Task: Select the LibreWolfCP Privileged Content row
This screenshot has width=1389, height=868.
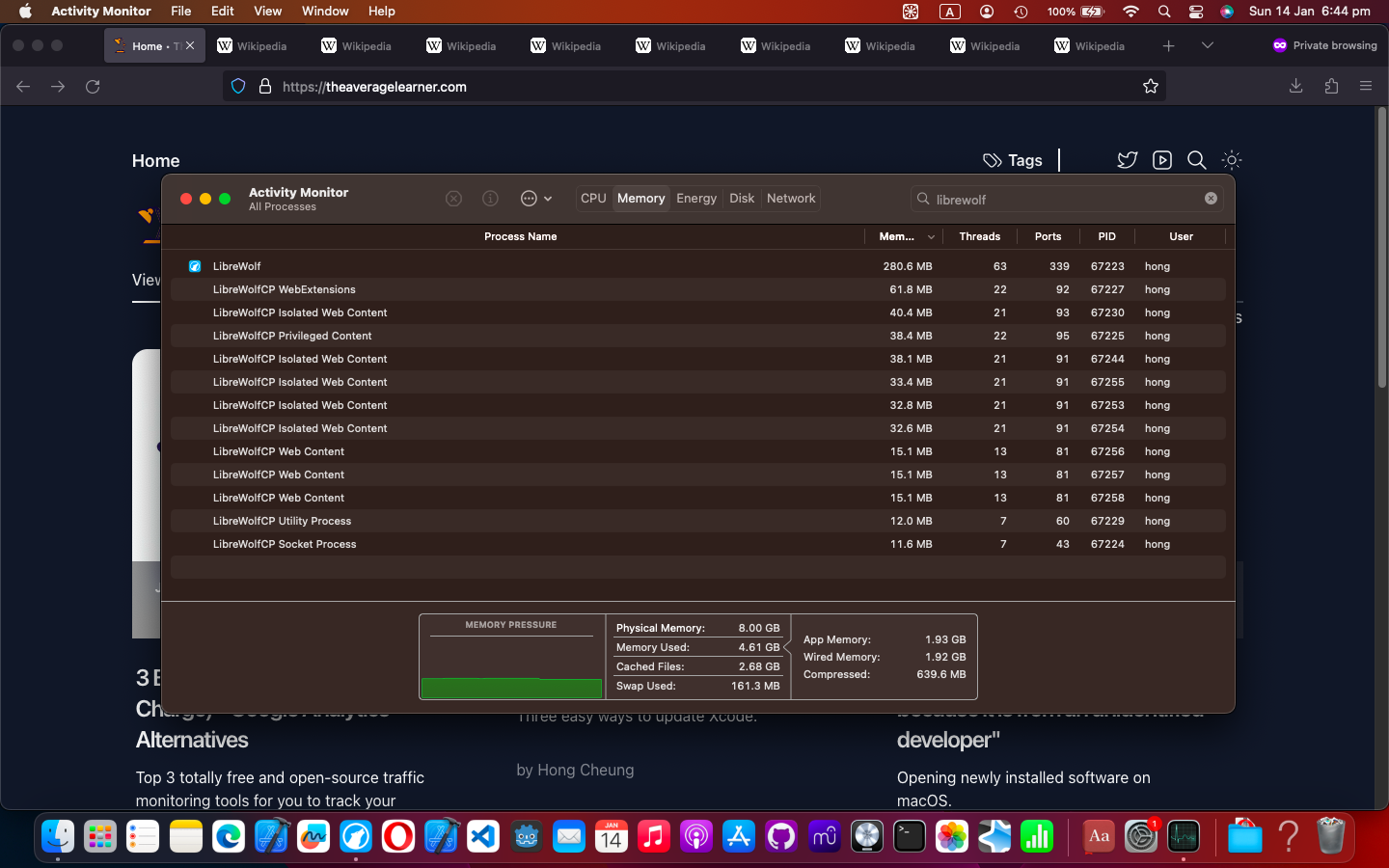Action: coord(698,336)
